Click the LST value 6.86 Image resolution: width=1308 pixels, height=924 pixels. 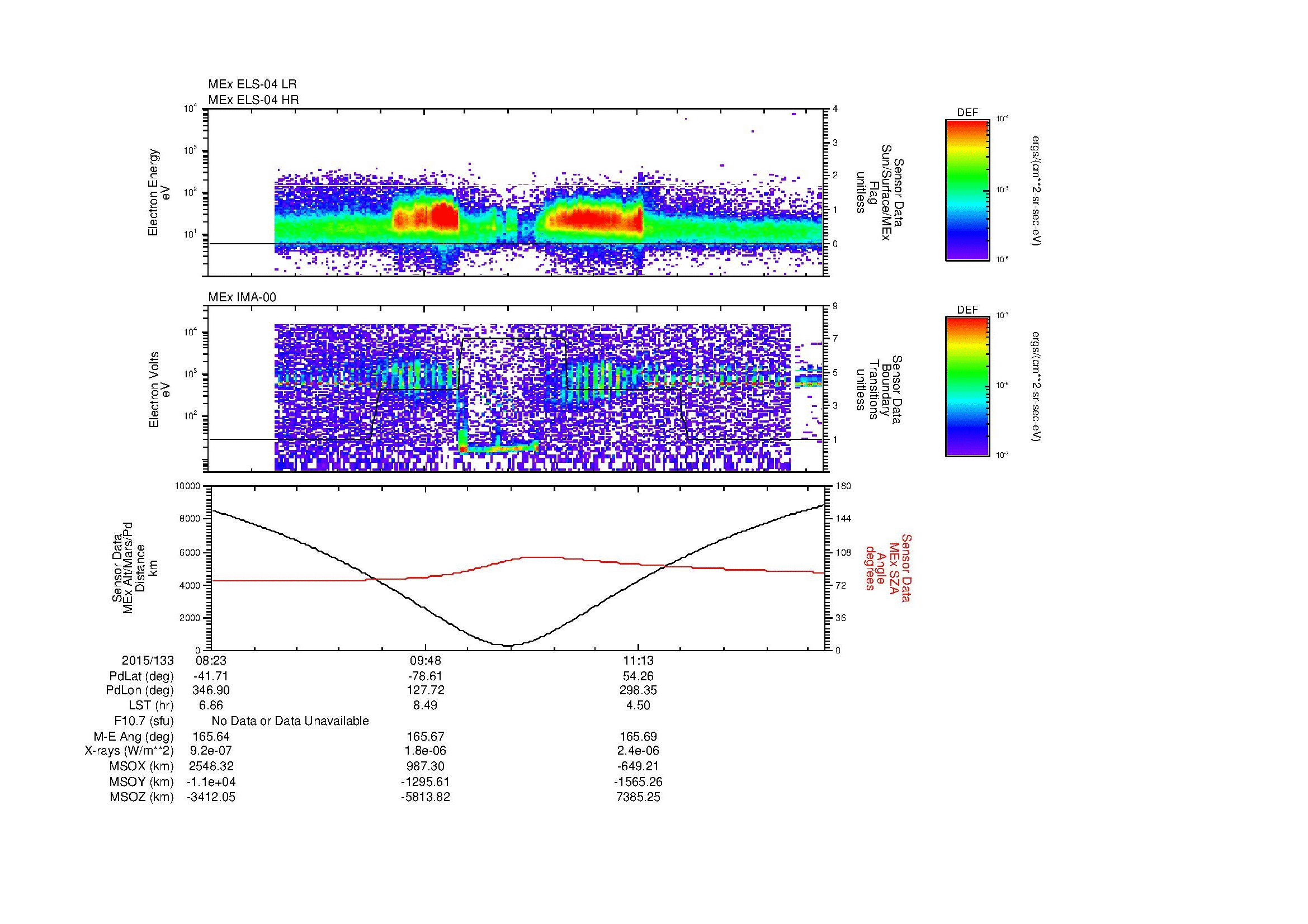click(211, 705)
